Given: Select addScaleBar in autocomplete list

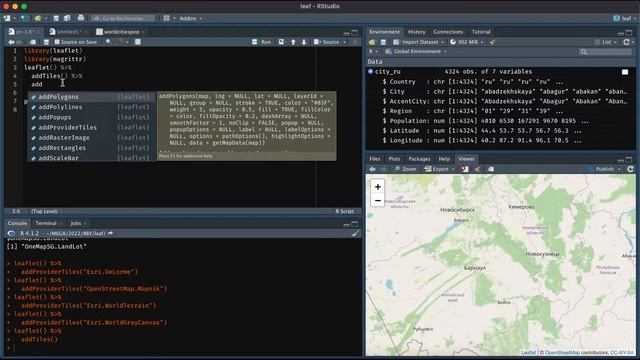Looking at the screenshot, I should [x=91, y=158].
